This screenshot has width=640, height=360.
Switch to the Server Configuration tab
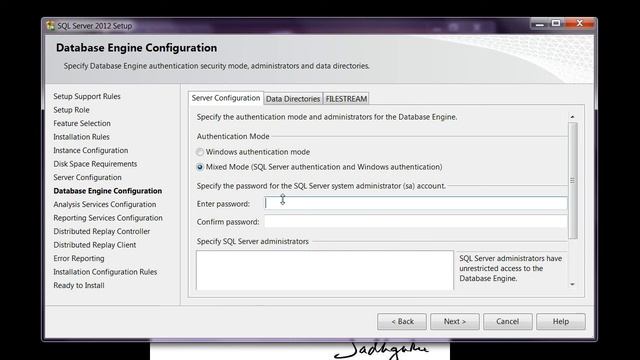(x=226, y=98)
